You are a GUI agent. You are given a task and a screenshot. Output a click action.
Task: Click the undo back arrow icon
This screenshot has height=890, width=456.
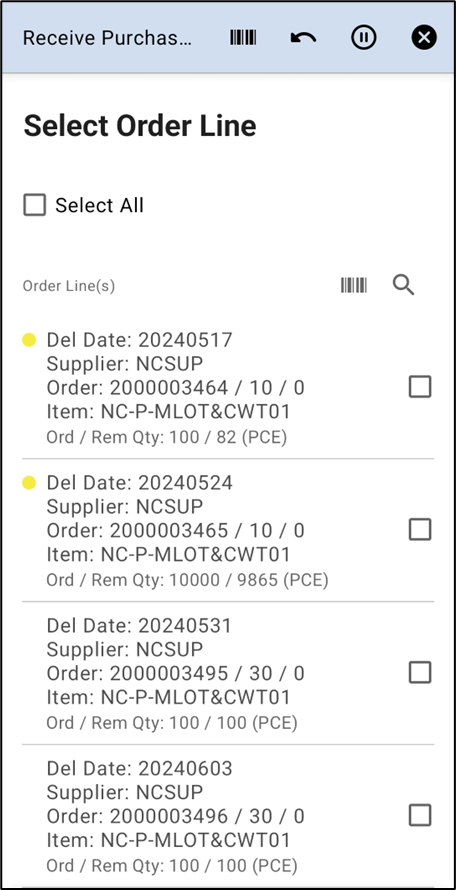tap(303, 38)
